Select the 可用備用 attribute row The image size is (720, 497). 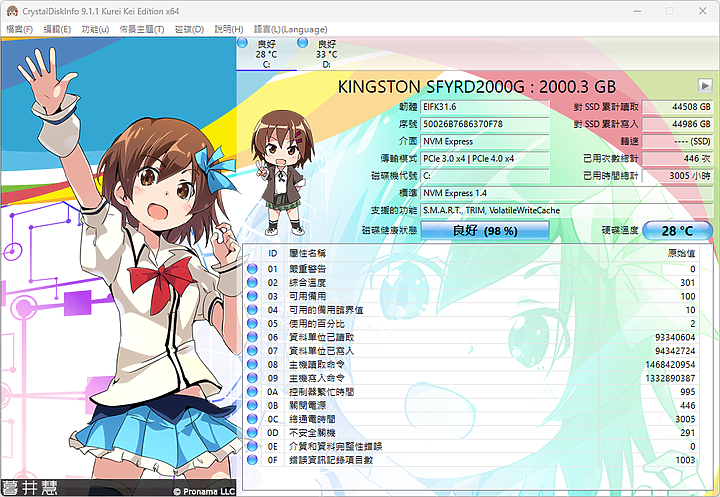pos(472,296)
